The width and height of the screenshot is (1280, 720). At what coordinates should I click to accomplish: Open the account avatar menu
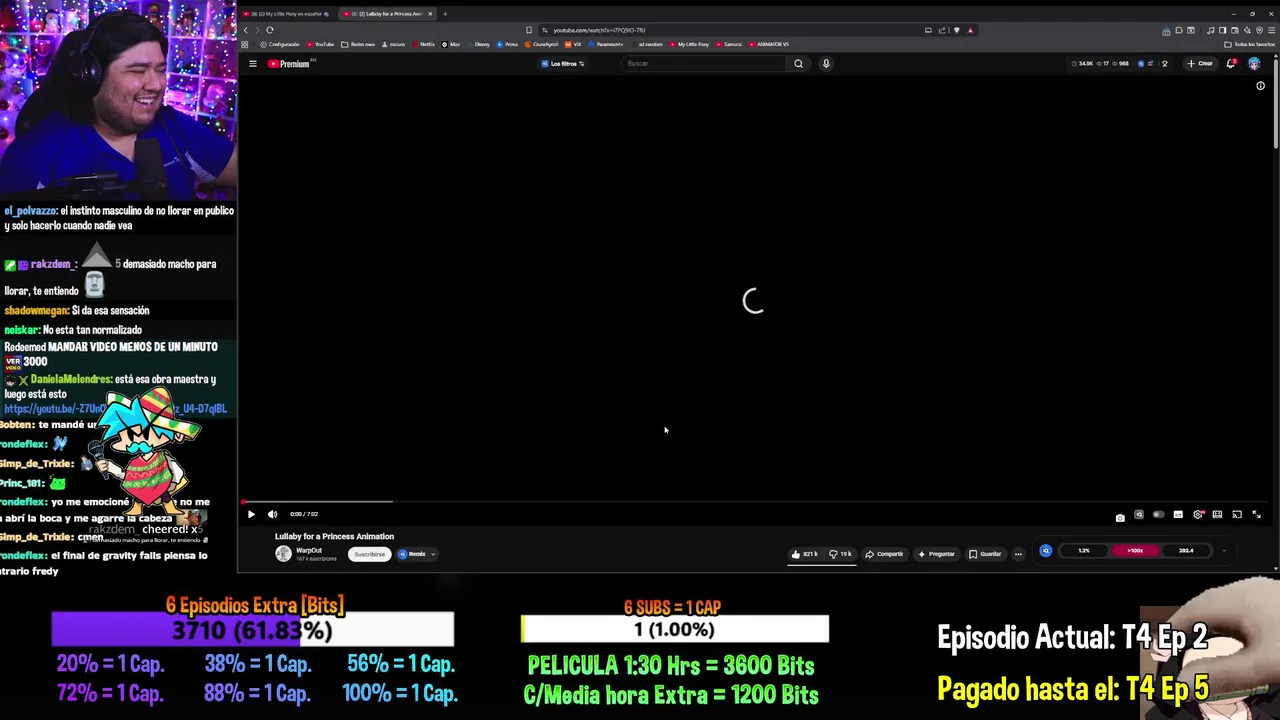click(1254, 64)
